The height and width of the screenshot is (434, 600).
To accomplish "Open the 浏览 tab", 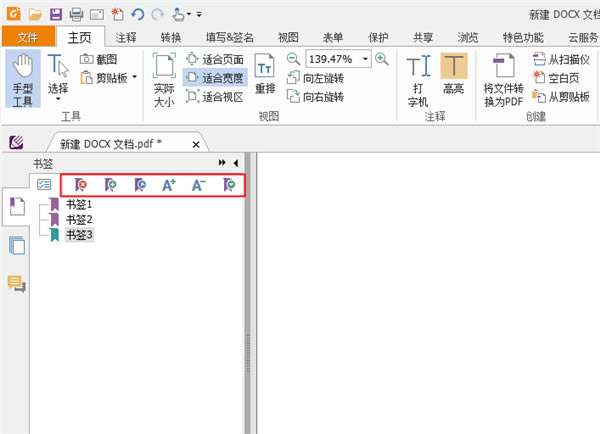I will coord(468,37).
